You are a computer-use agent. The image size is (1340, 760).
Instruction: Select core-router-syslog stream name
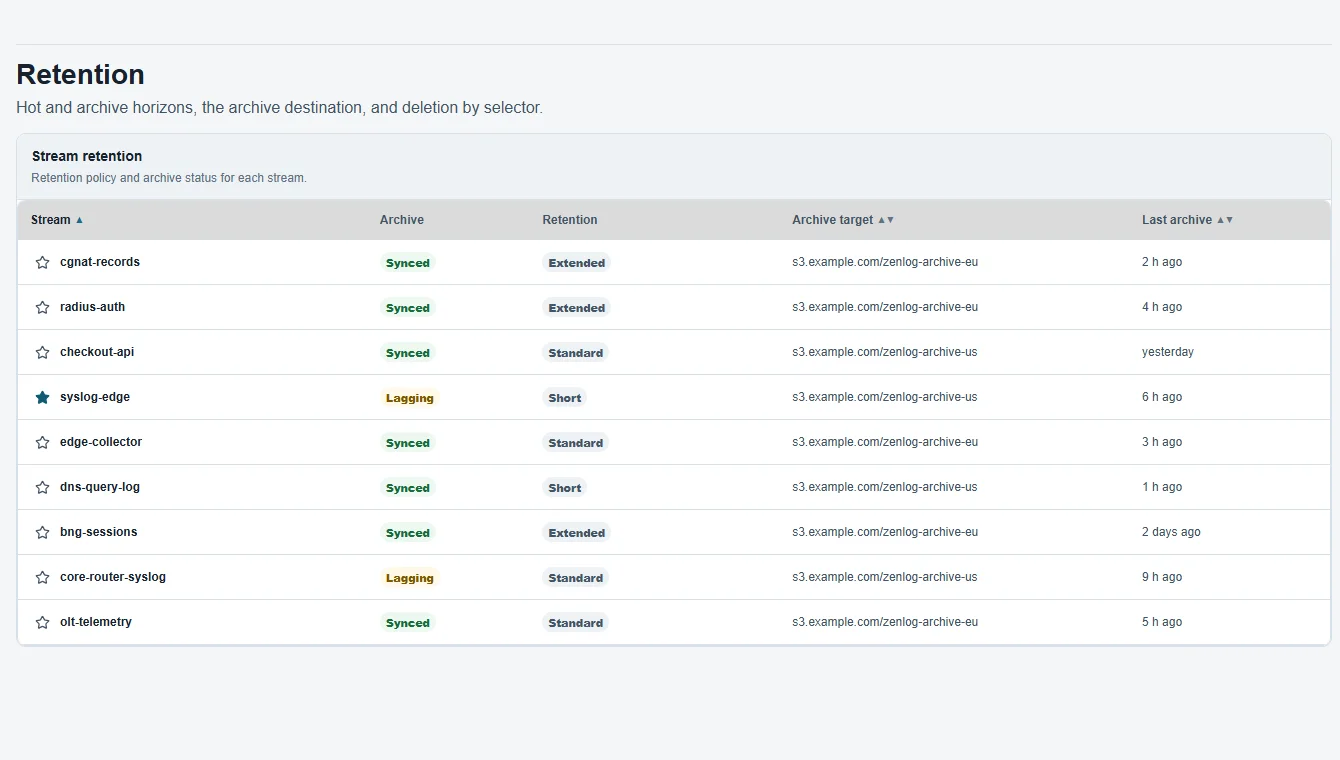click(113, 577)
